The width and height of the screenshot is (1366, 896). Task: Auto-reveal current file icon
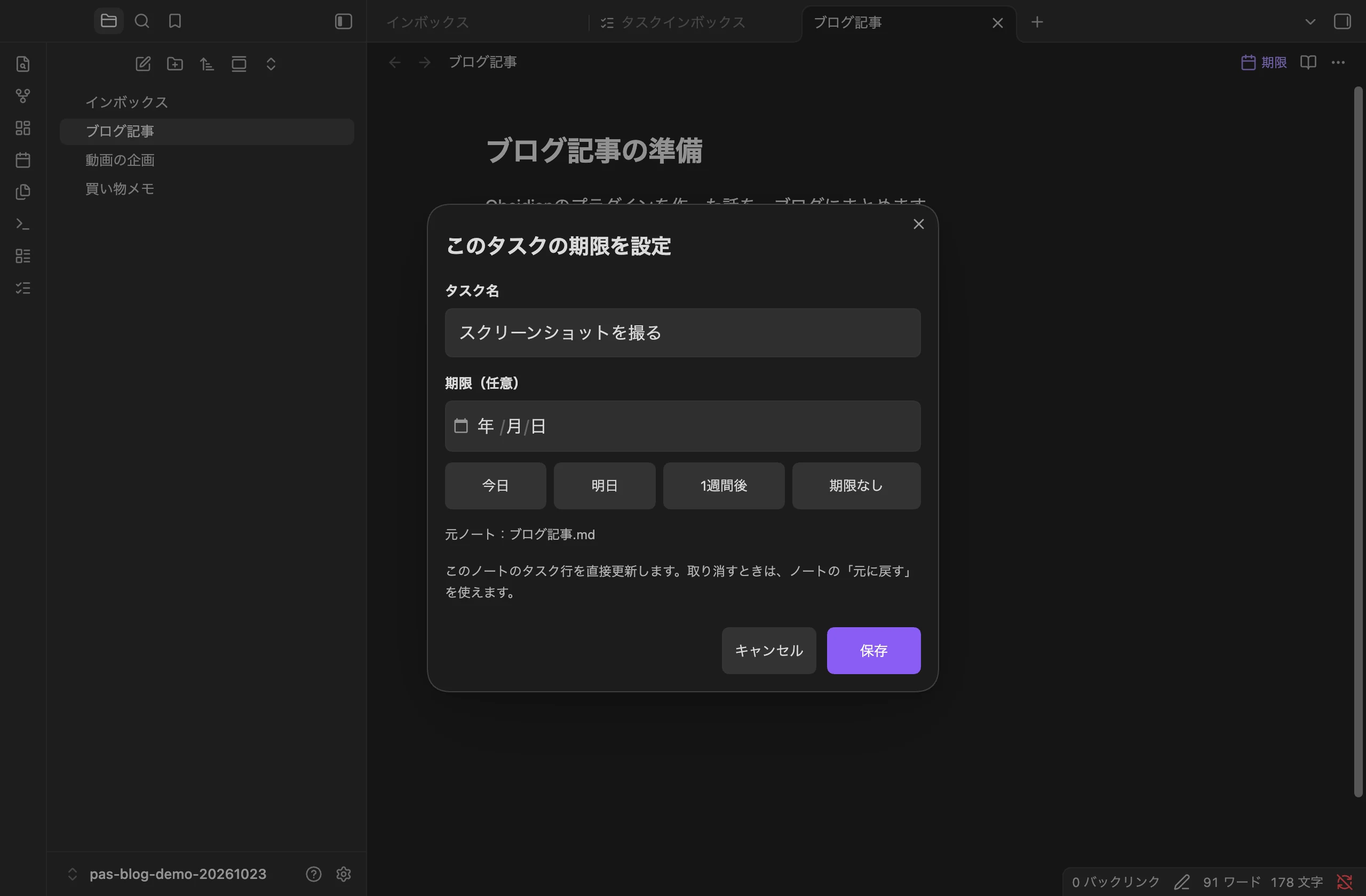click(239, 63)
